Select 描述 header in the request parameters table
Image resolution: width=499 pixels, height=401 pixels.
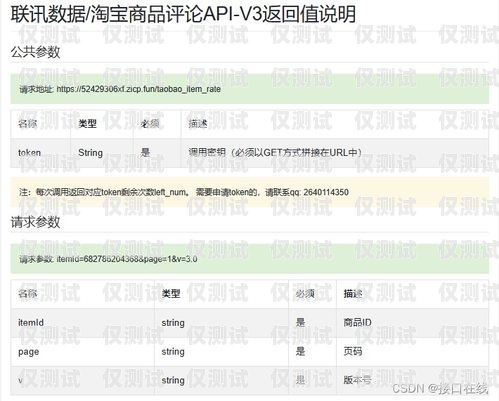(x=353, y=294)
